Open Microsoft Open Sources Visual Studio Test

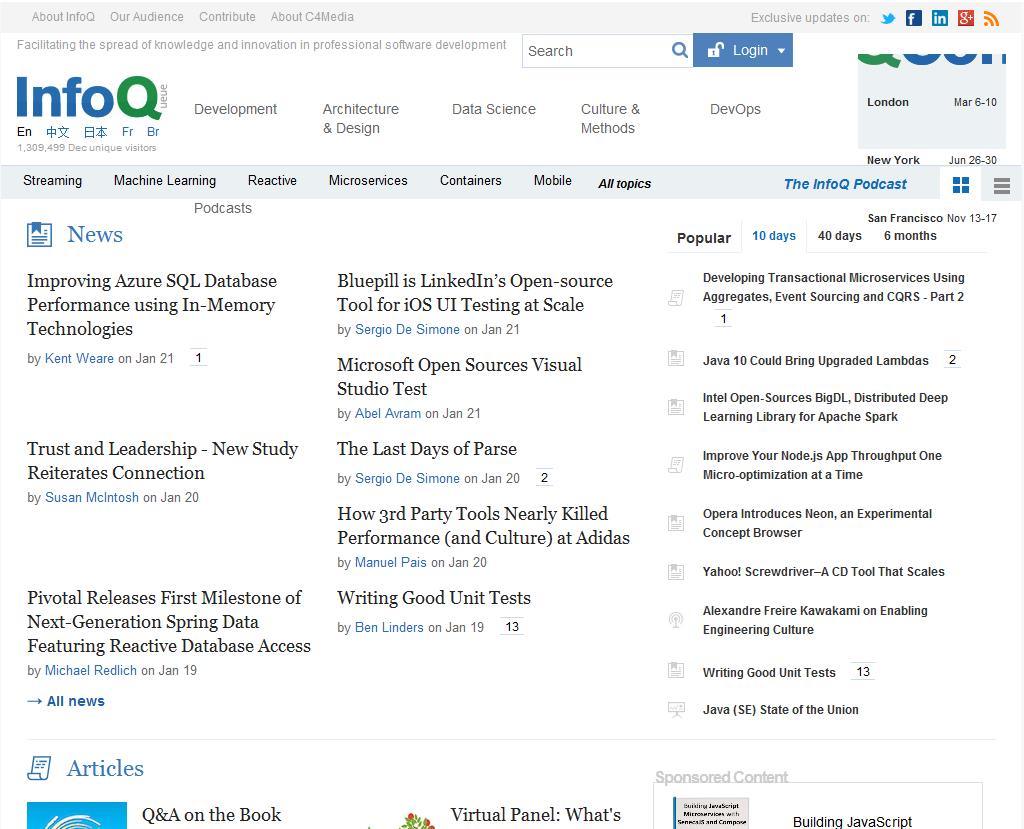pos(459,377)
